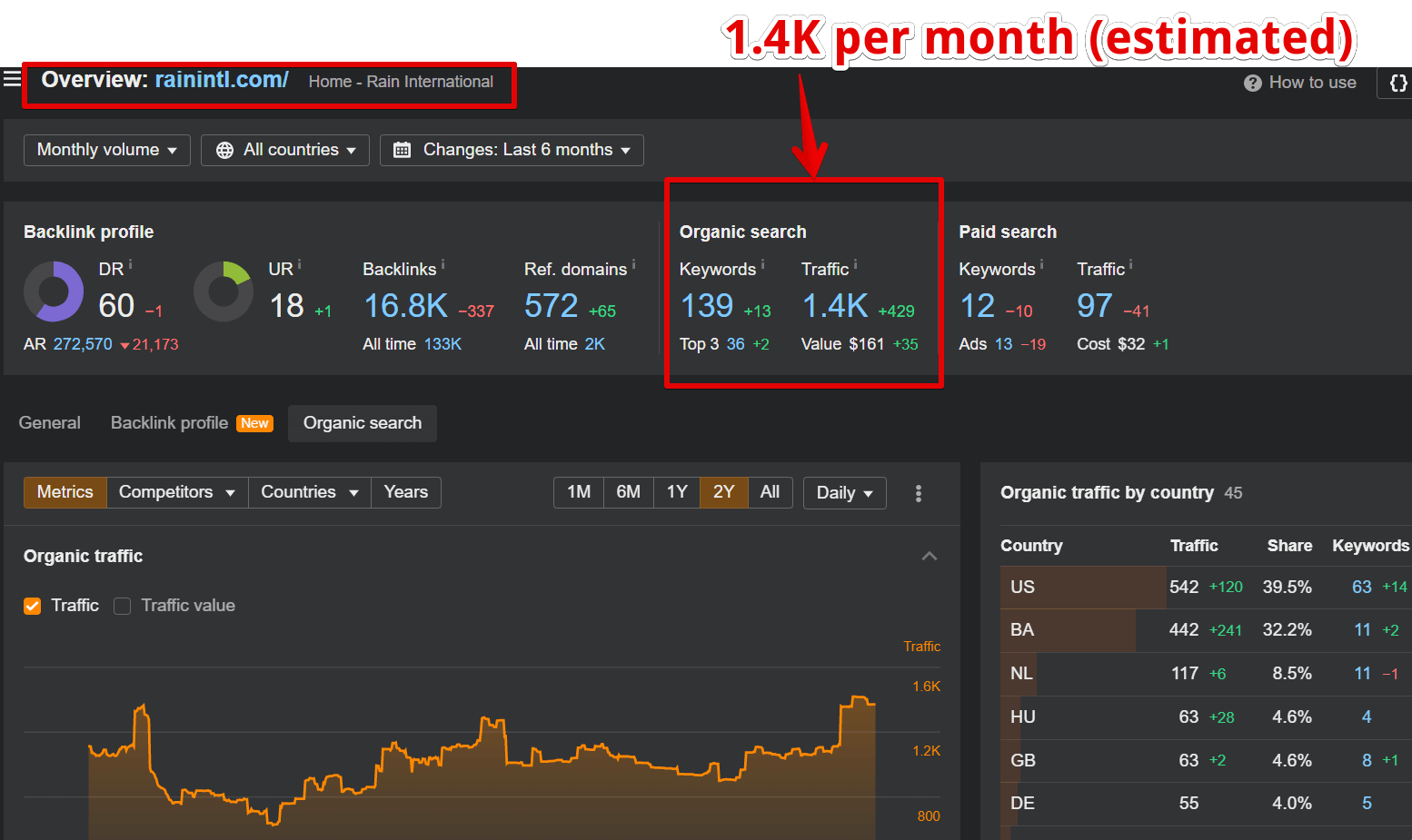This screenshot has height=840, width=1412.
Task: Click the BA country row
Action: pyautogui.click(x=1206, y=630)
